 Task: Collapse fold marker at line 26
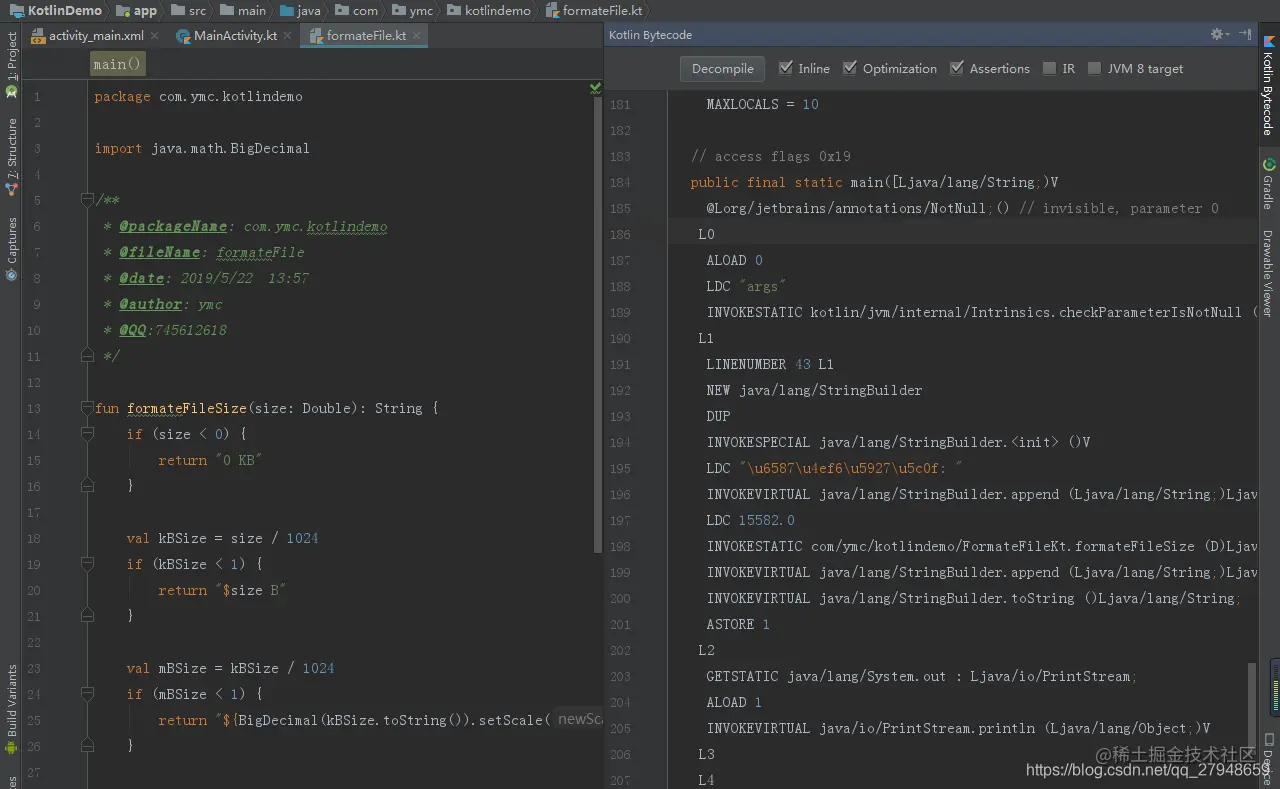tap(87, 746)
